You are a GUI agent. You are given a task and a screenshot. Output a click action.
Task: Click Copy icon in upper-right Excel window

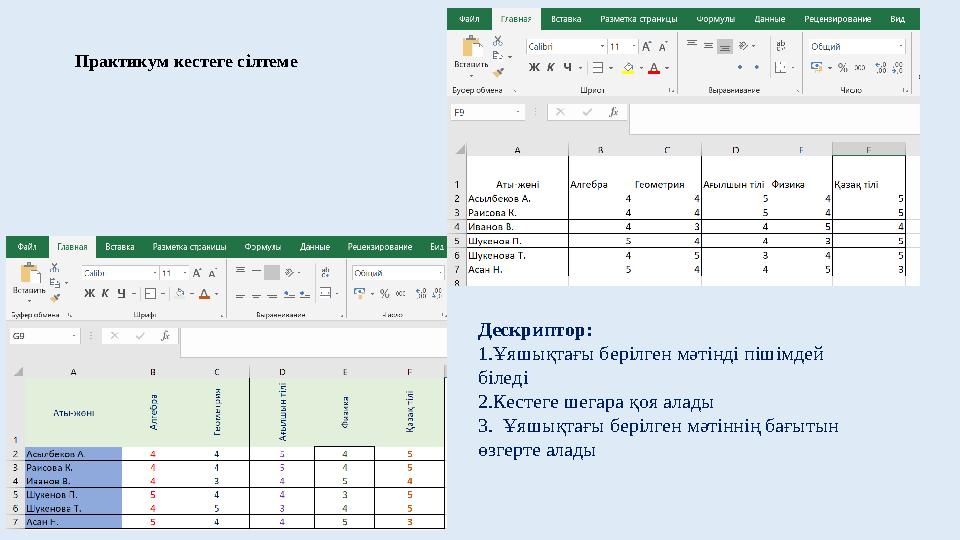tap(498, 56)
